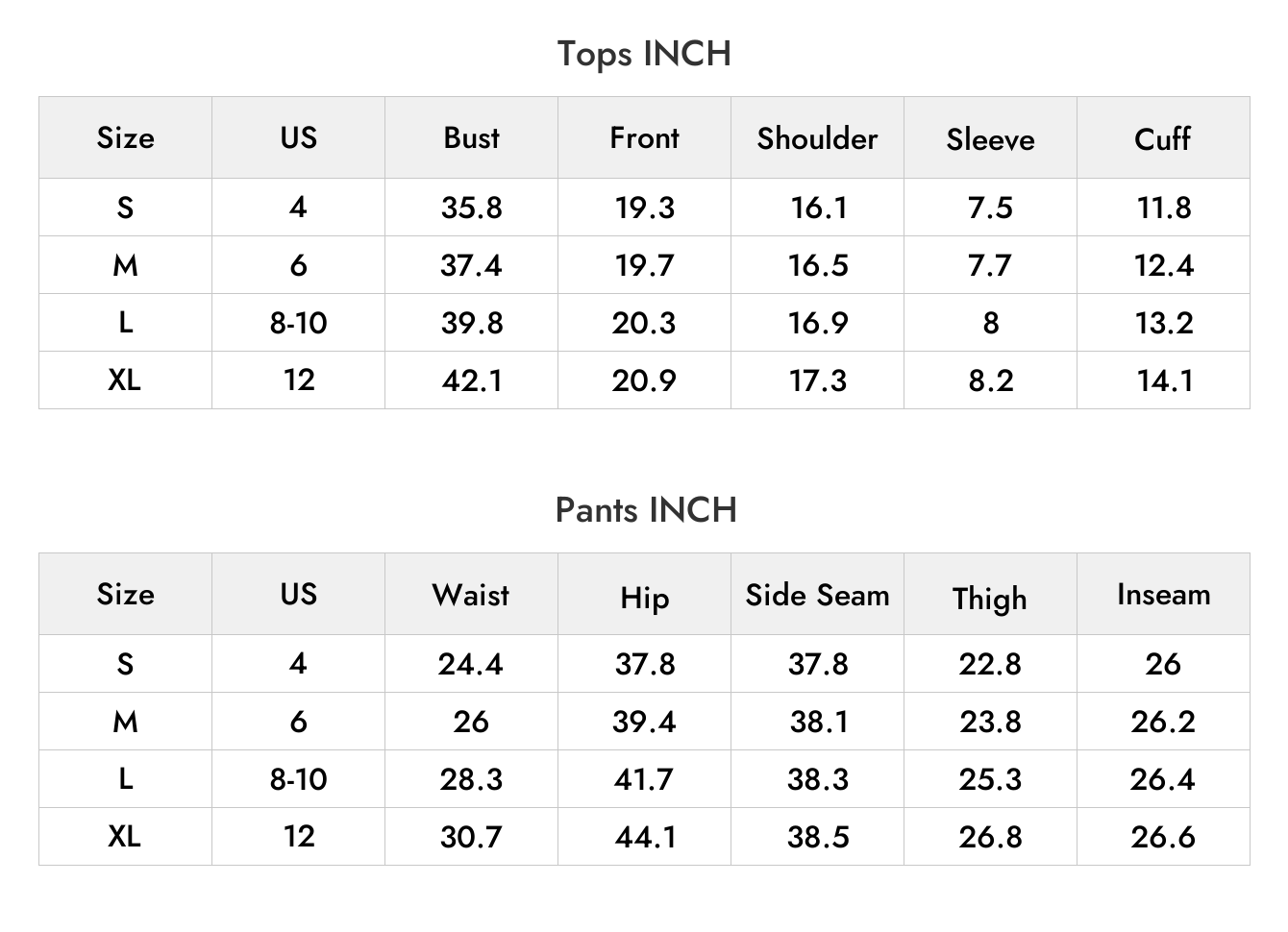Select the Sleeve column header

tap(990, 139)
